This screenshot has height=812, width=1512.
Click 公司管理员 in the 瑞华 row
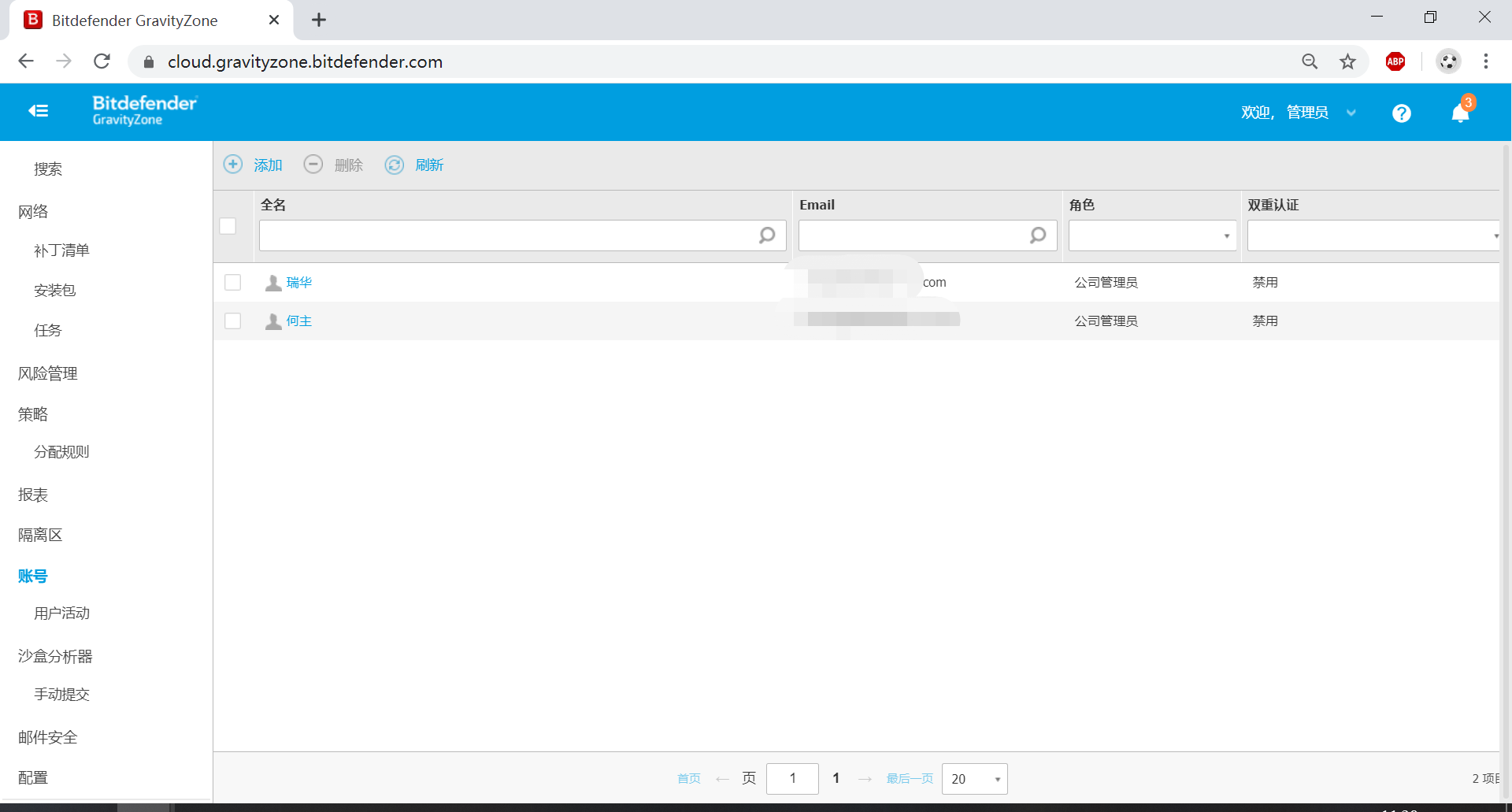point(1106,282)
